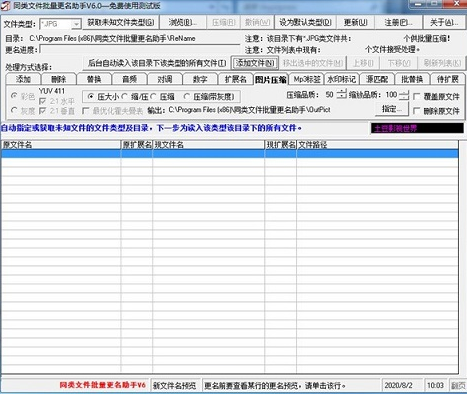Select the 彩色 radio button
Image resolution: width=467 pixels, height=394 pixels.
14,96
